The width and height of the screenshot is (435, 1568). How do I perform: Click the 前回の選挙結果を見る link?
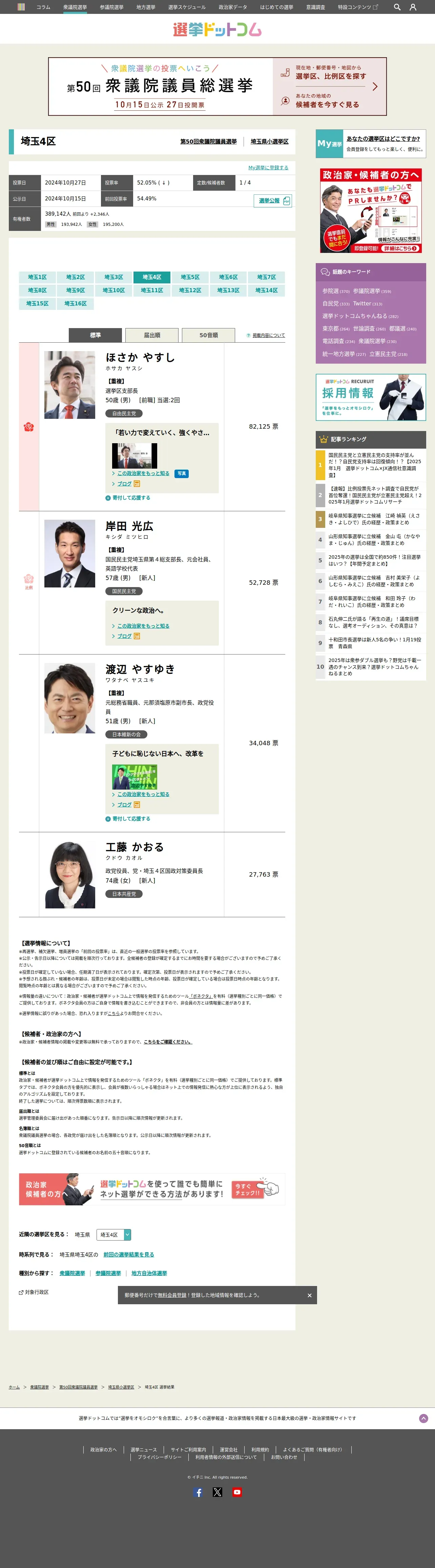pyautogui.click(x=128, y=1254)
